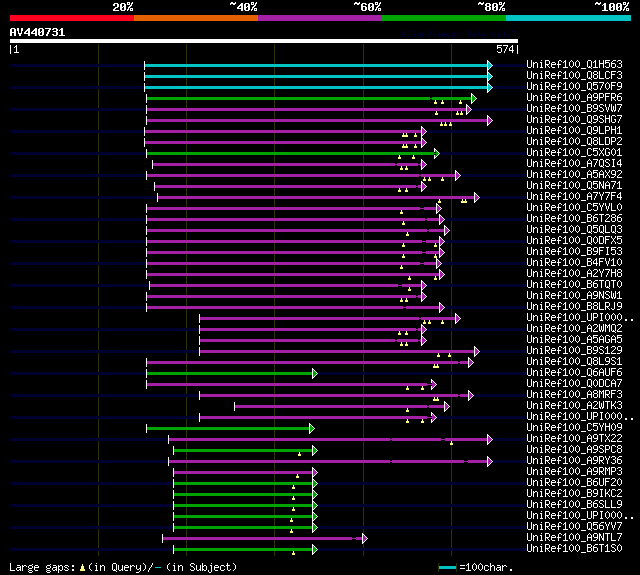Open the UniRef100_Q570F9 entry
Screen dimensions: 640x575
click(x=574, y=87)
